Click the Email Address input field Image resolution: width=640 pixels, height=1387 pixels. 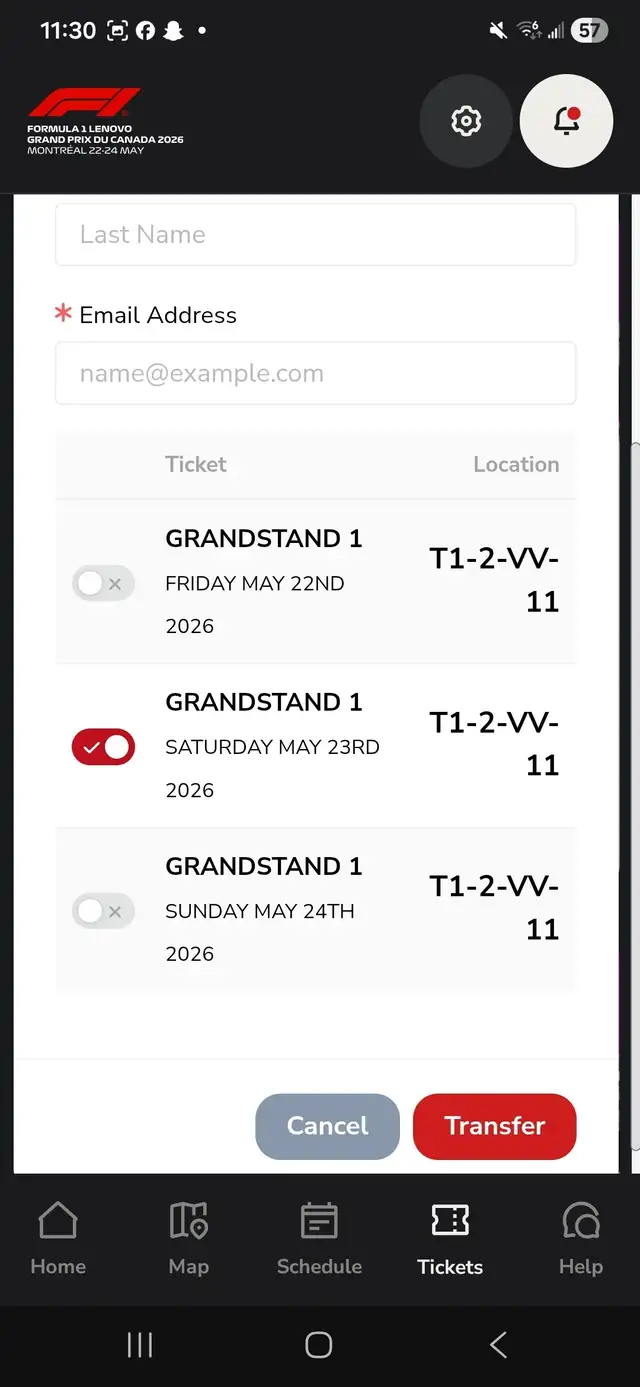click(x=315, y=374)
